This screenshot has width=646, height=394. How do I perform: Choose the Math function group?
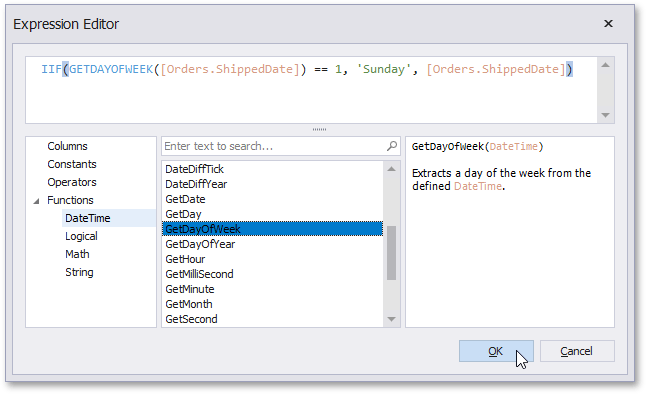(77, 254)
